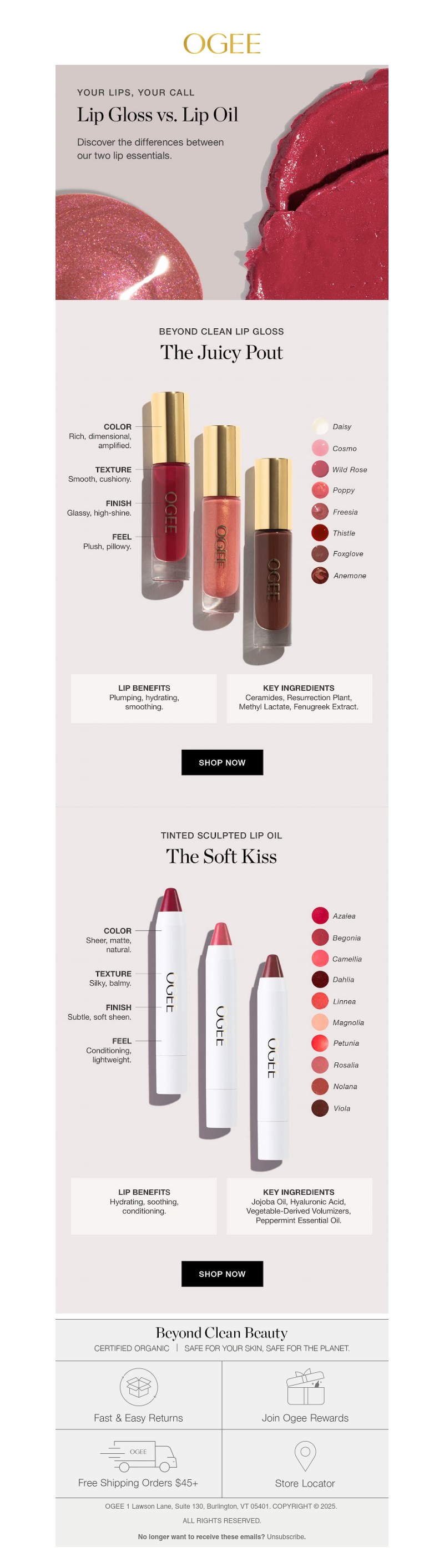Viewport: 444px width, 1568px height.
Task: Open the Lip Gloss vs. Lip Oil hero image
Action: [x=221, y=182]
